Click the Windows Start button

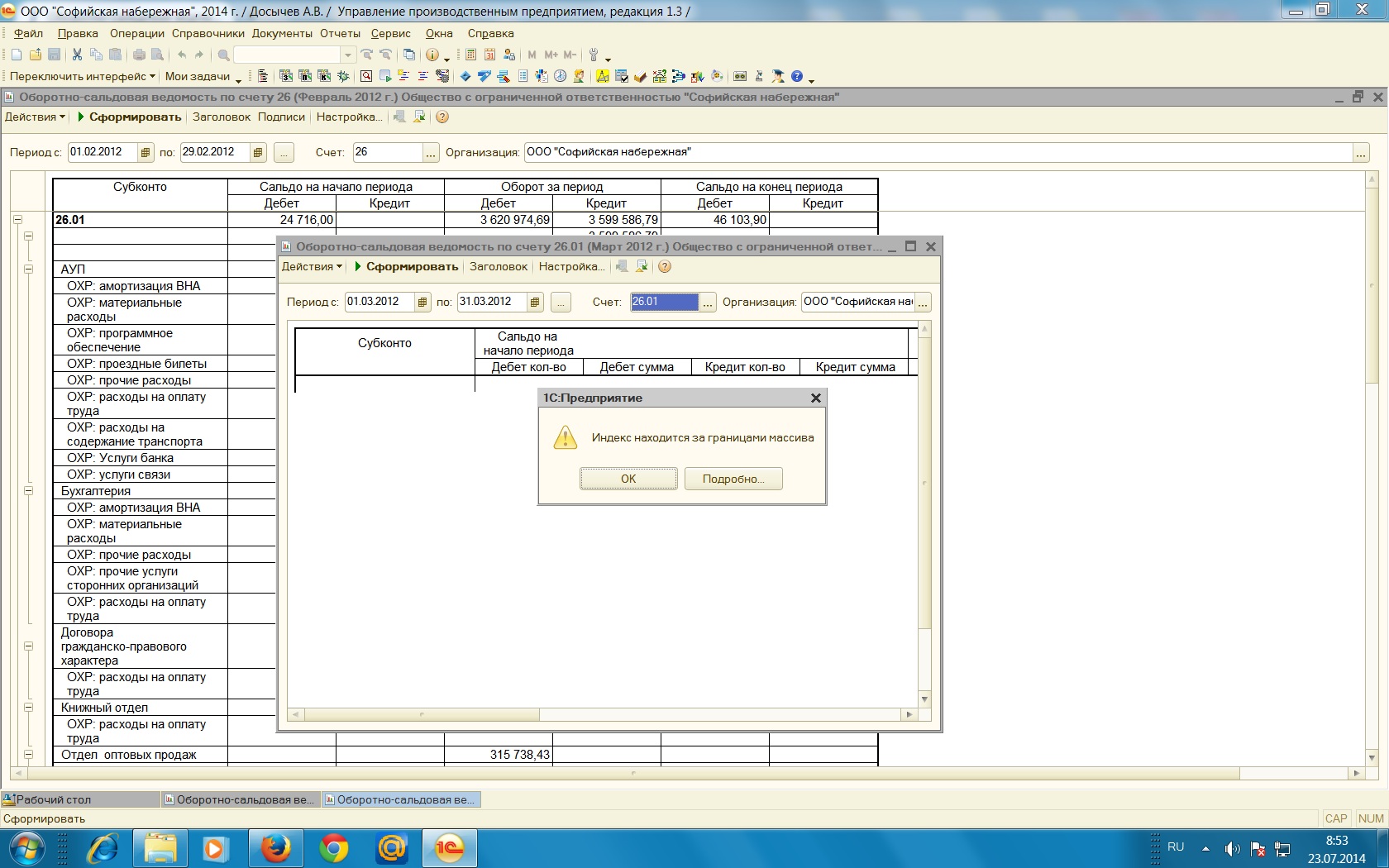click(26, 848)
